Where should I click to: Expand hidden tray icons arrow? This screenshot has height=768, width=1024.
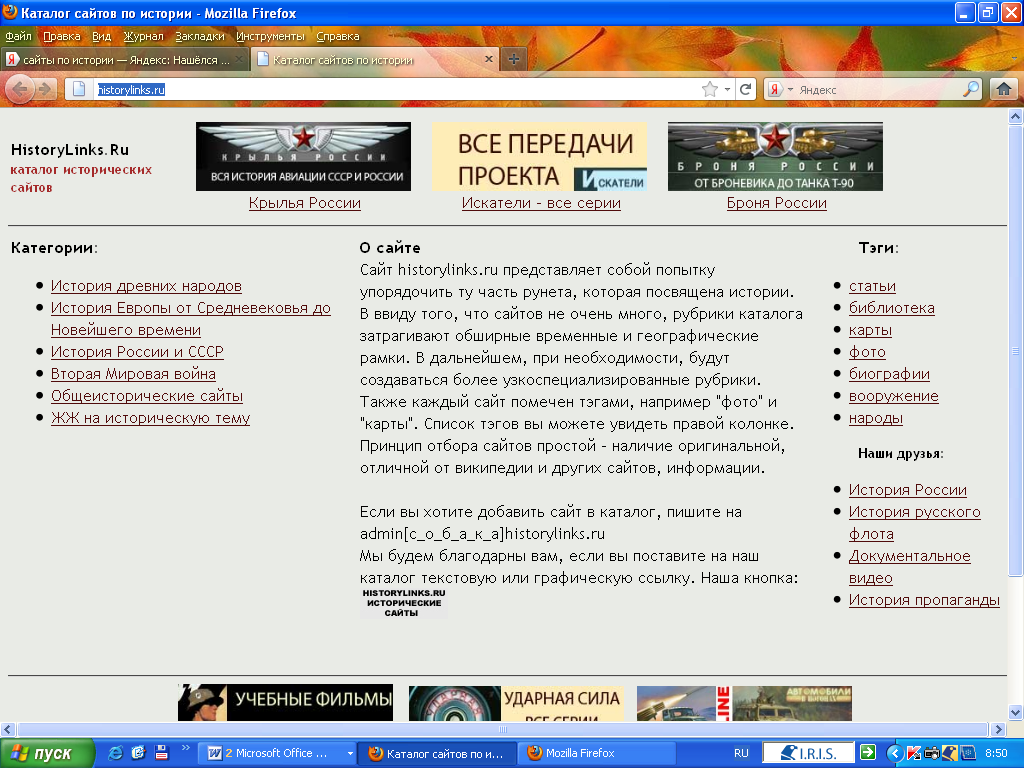895,754
